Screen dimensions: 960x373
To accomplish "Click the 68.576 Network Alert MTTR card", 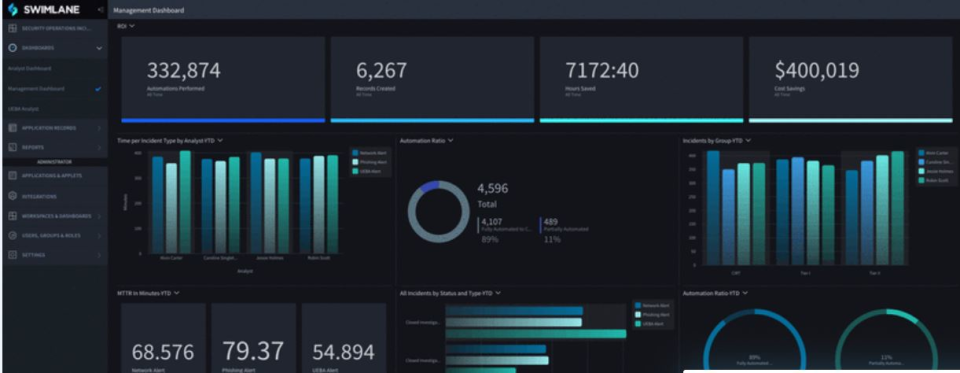I will [x=163, y=338].
